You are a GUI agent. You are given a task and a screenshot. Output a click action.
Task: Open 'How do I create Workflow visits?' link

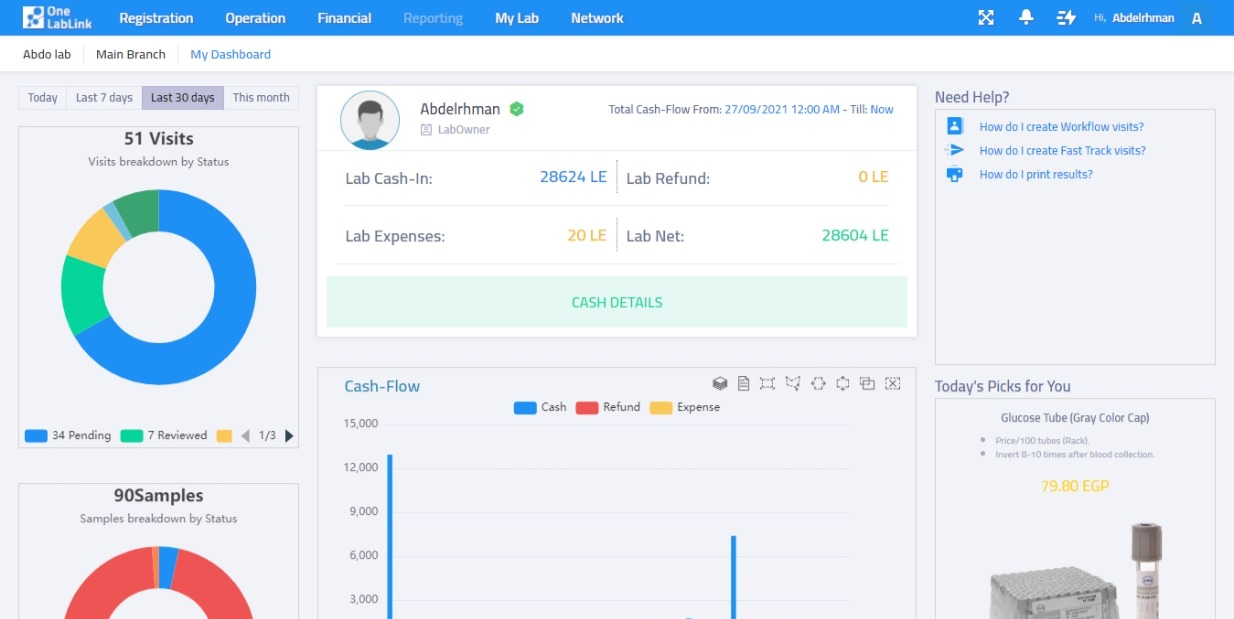[x=1061, y=127]
